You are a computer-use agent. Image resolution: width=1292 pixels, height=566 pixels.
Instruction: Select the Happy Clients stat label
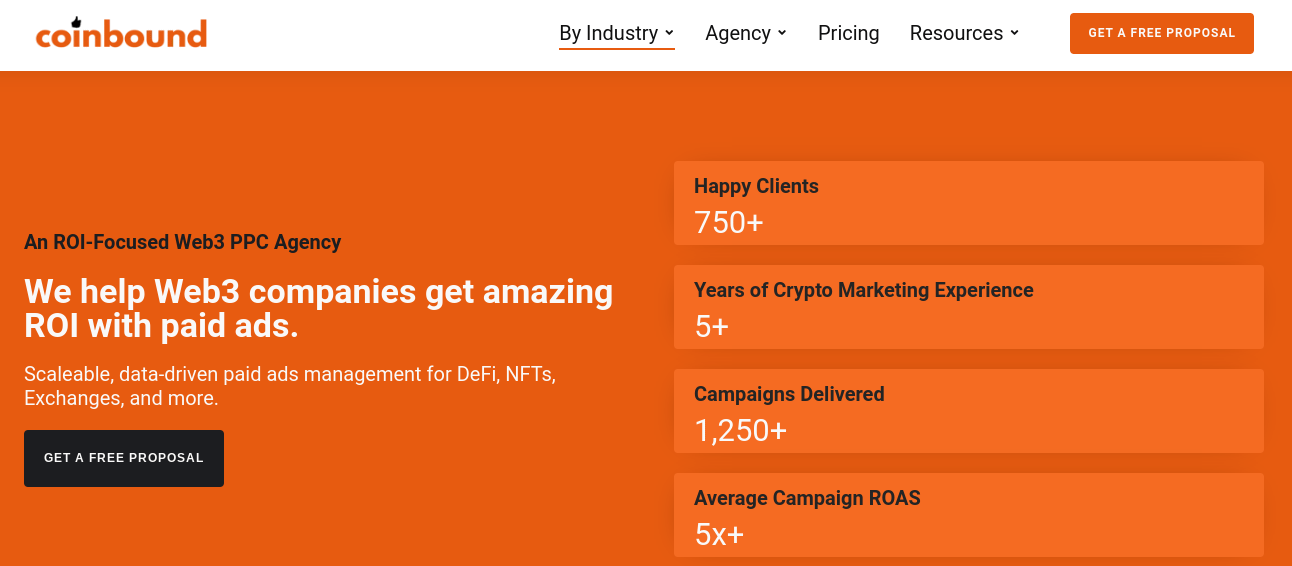point(756,186)
